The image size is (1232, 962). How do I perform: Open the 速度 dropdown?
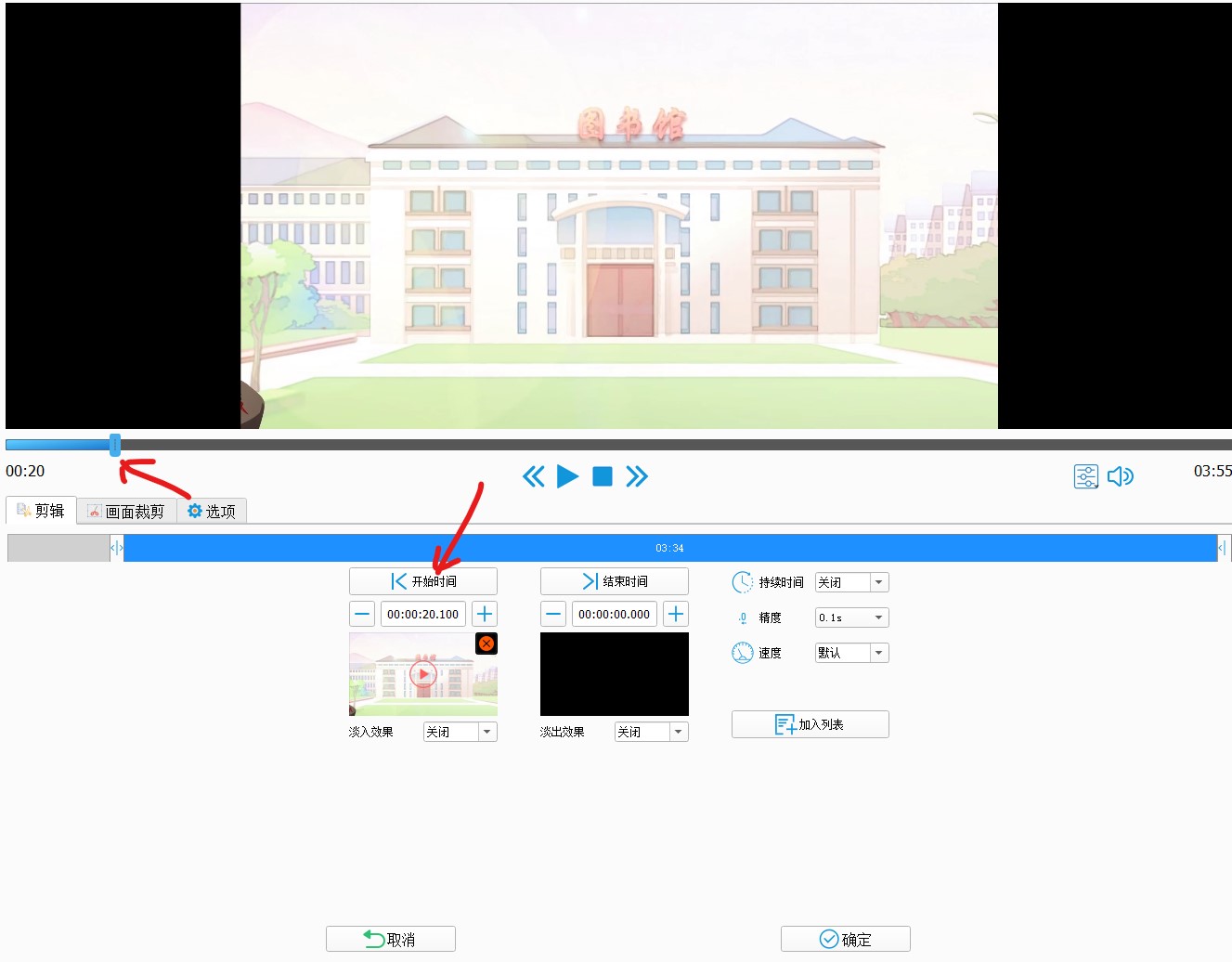pyautogui.click(x=878, y=654)
